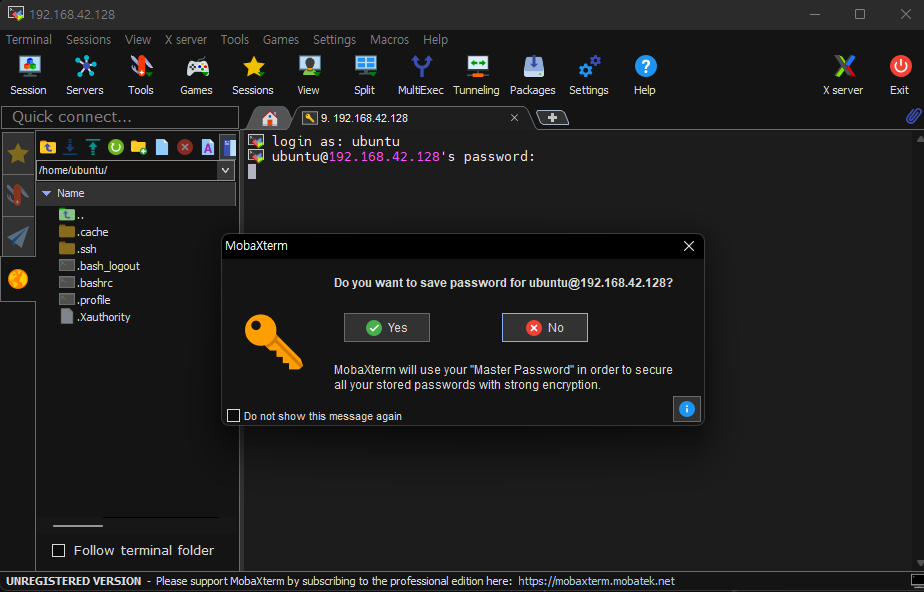Open new tab with plus icon
924x592 pixels.
[x=552, y=118]
